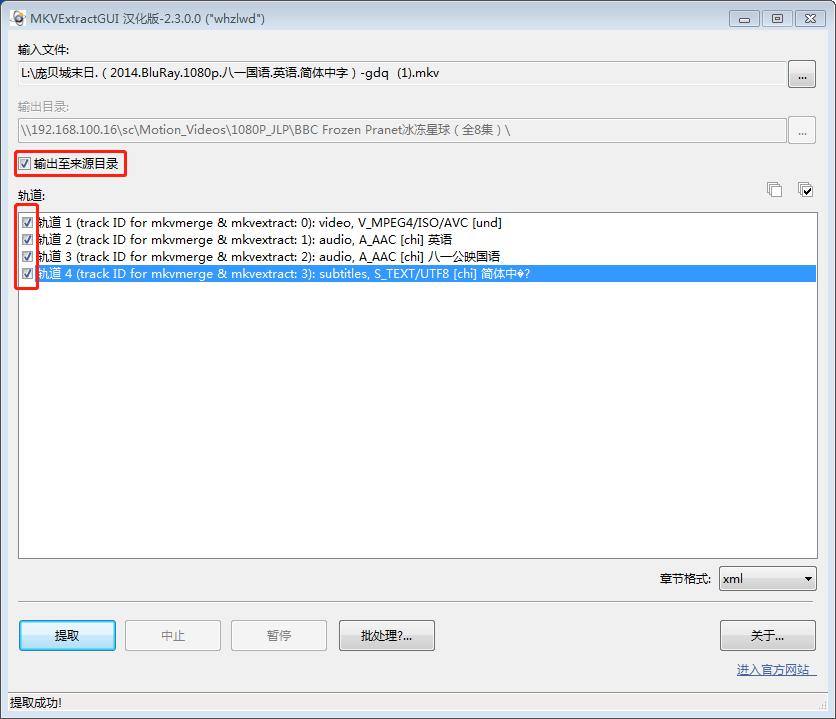Click the MKVExtractGUI app icon in title bar
The image size is (836, 719).
point(18,18)
